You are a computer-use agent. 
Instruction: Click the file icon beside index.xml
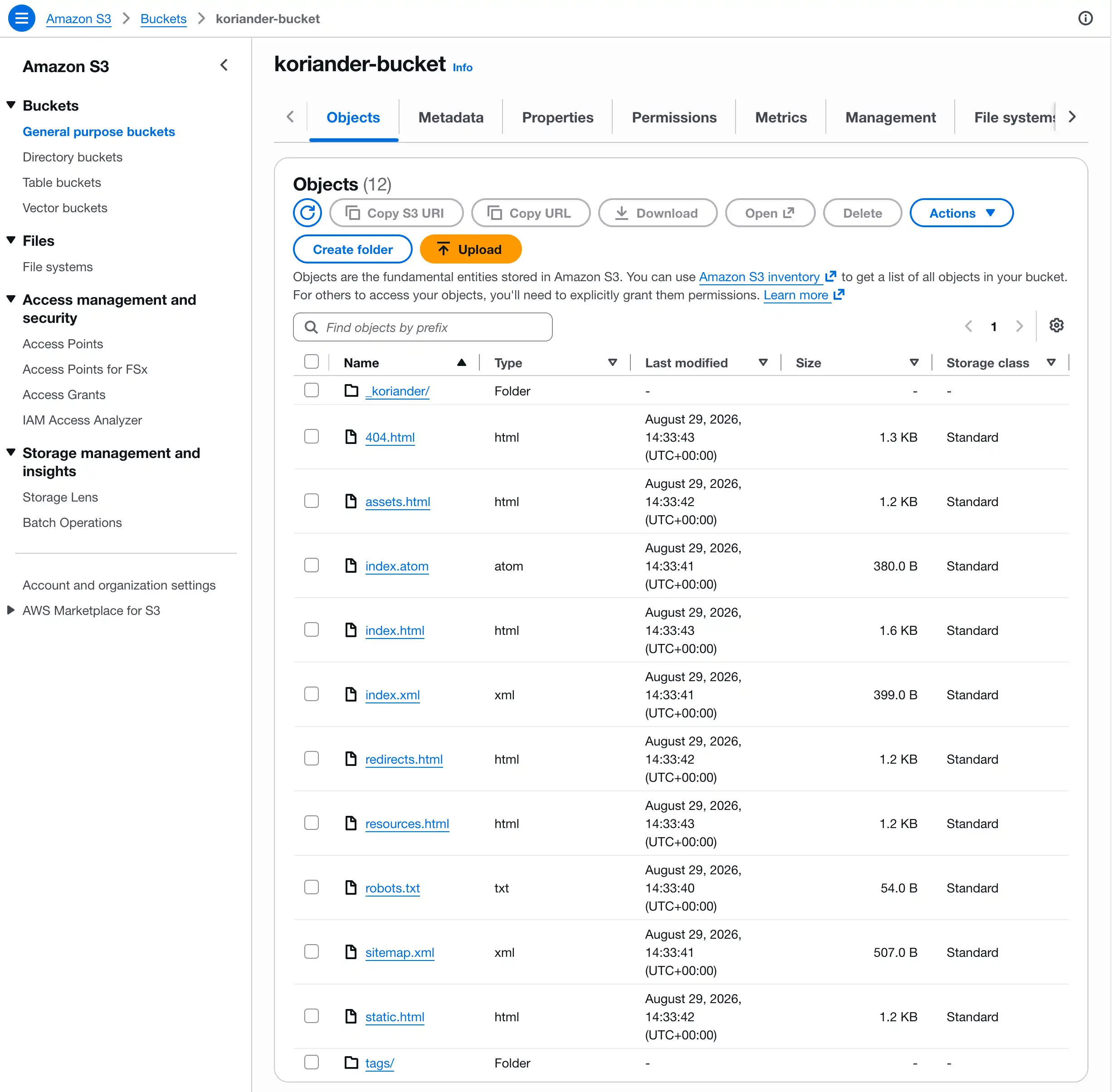tap(351, 694)
